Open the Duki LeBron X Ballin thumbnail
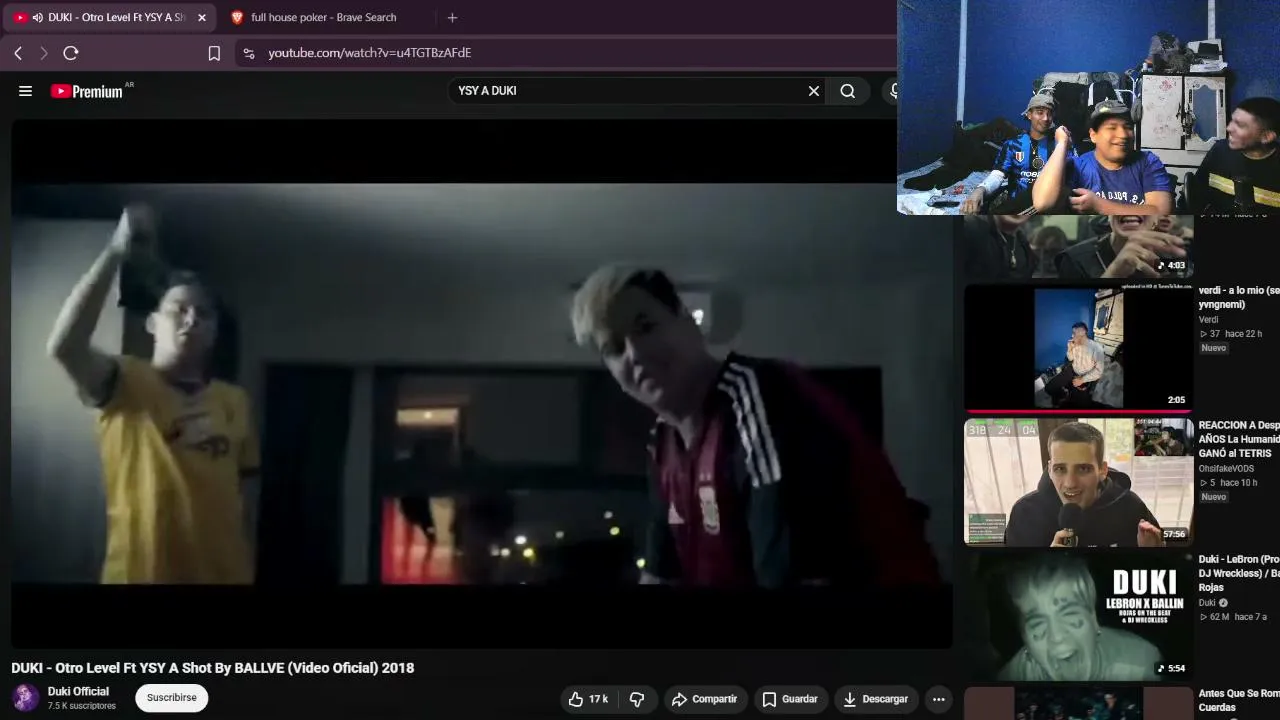This screenshot has height=720, width=1280. tap(1078, 616)
